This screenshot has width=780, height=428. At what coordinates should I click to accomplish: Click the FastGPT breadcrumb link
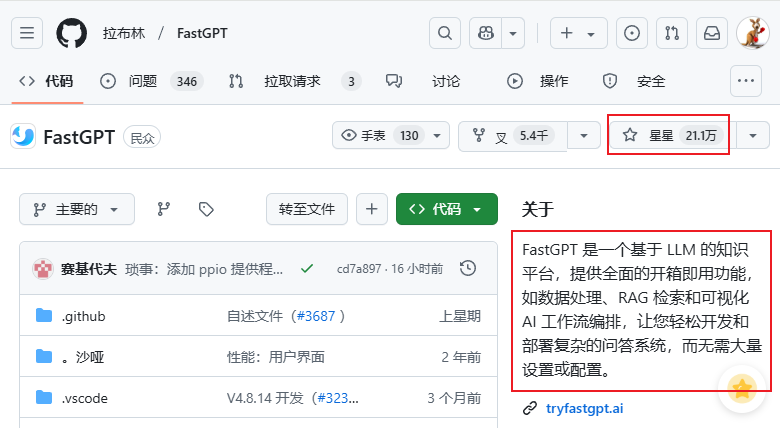pyautogui.click(x=202, y=33)
